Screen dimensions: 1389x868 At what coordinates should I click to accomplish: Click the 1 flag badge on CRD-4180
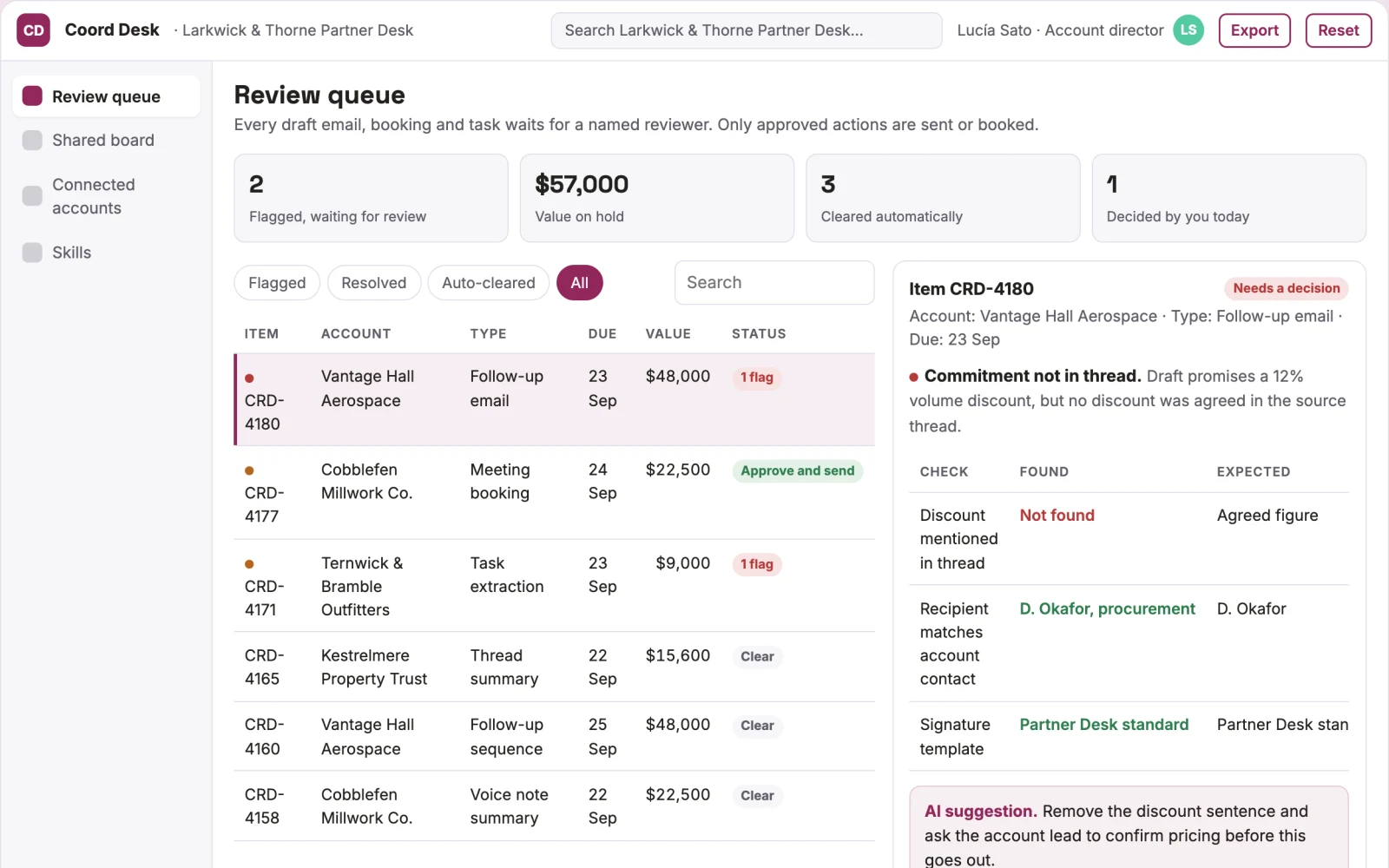757,378
